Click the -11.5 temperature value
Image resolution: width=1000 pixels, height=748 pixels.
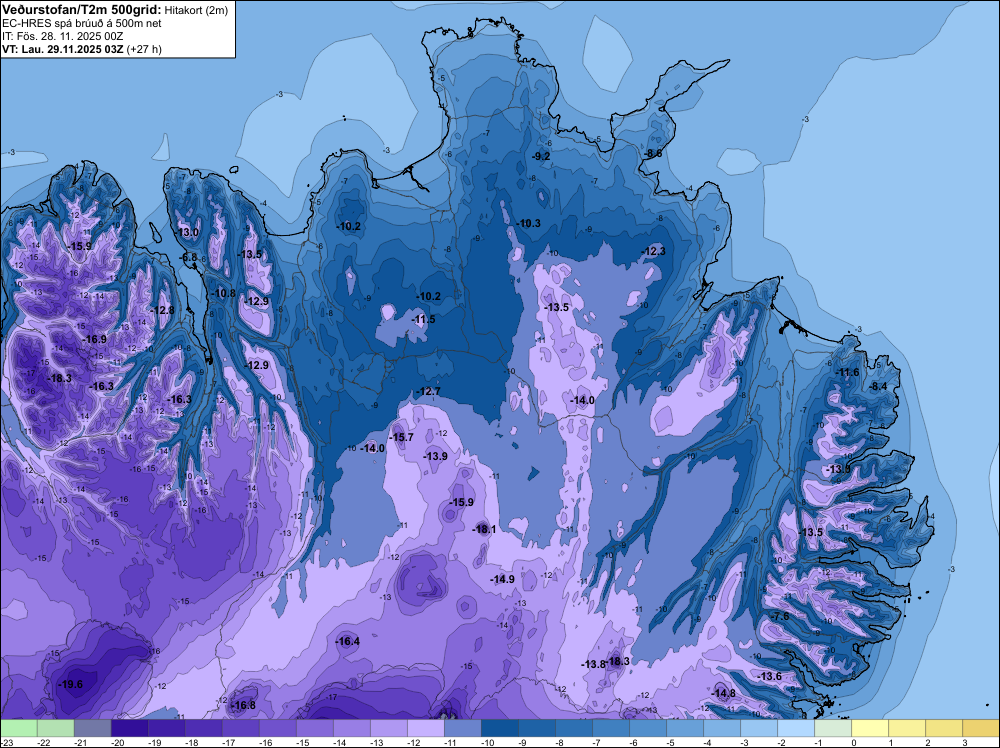point(423,319)
